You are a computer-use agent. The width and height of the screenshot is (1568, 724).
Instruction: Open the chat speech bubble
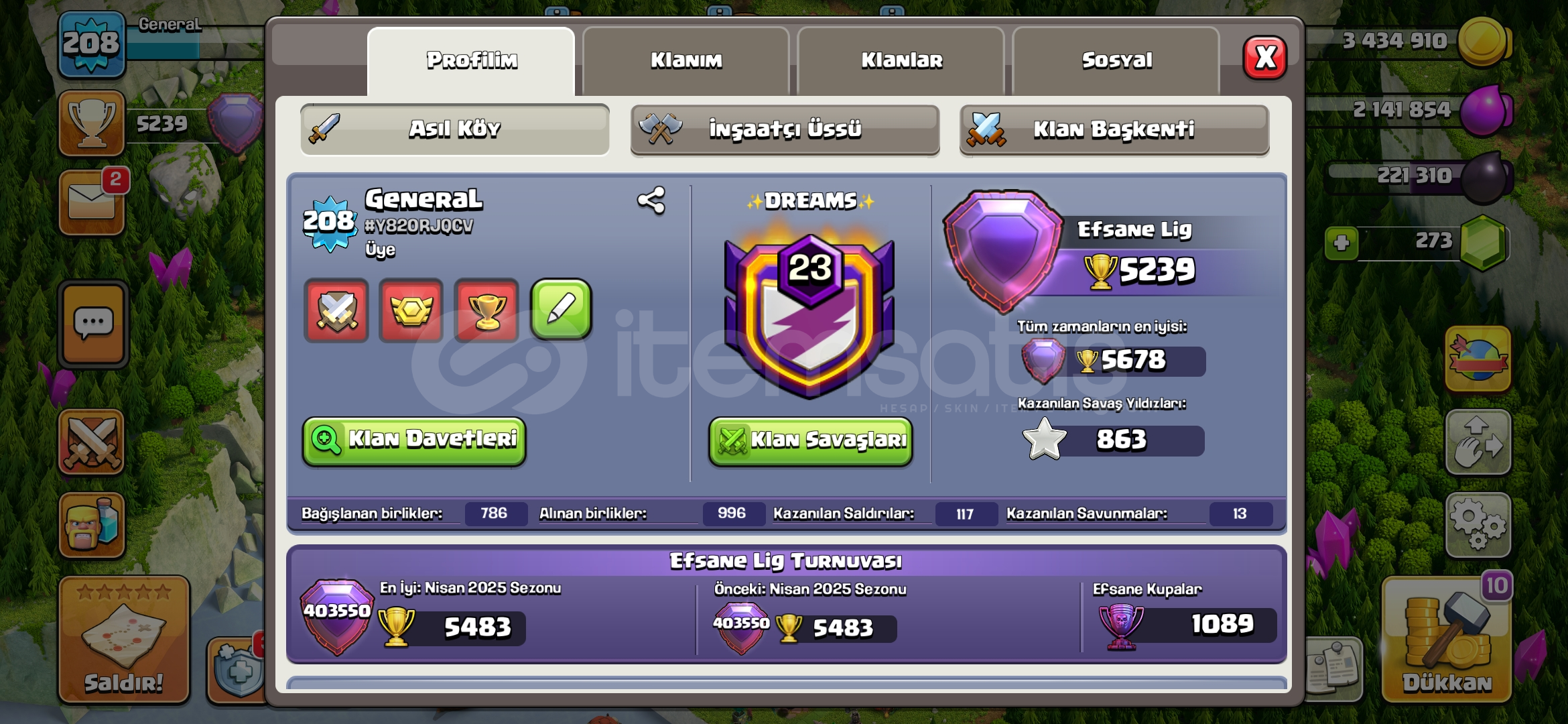(93, 324)
